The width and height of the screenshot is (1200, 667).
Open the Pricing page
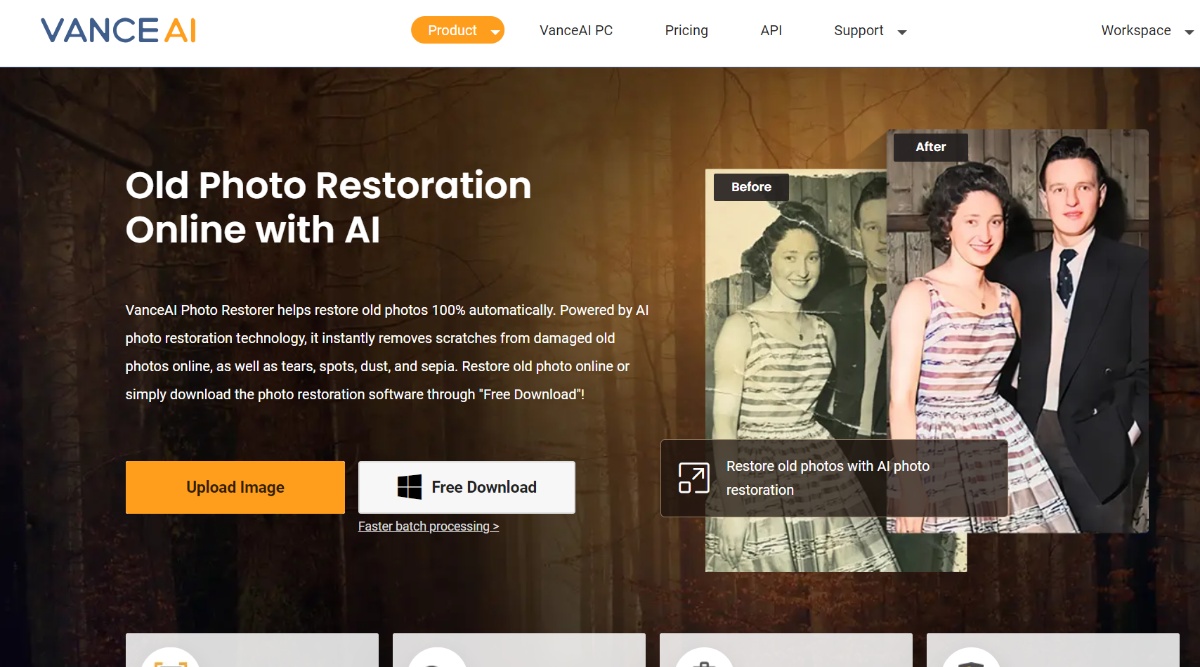point(686,30)
